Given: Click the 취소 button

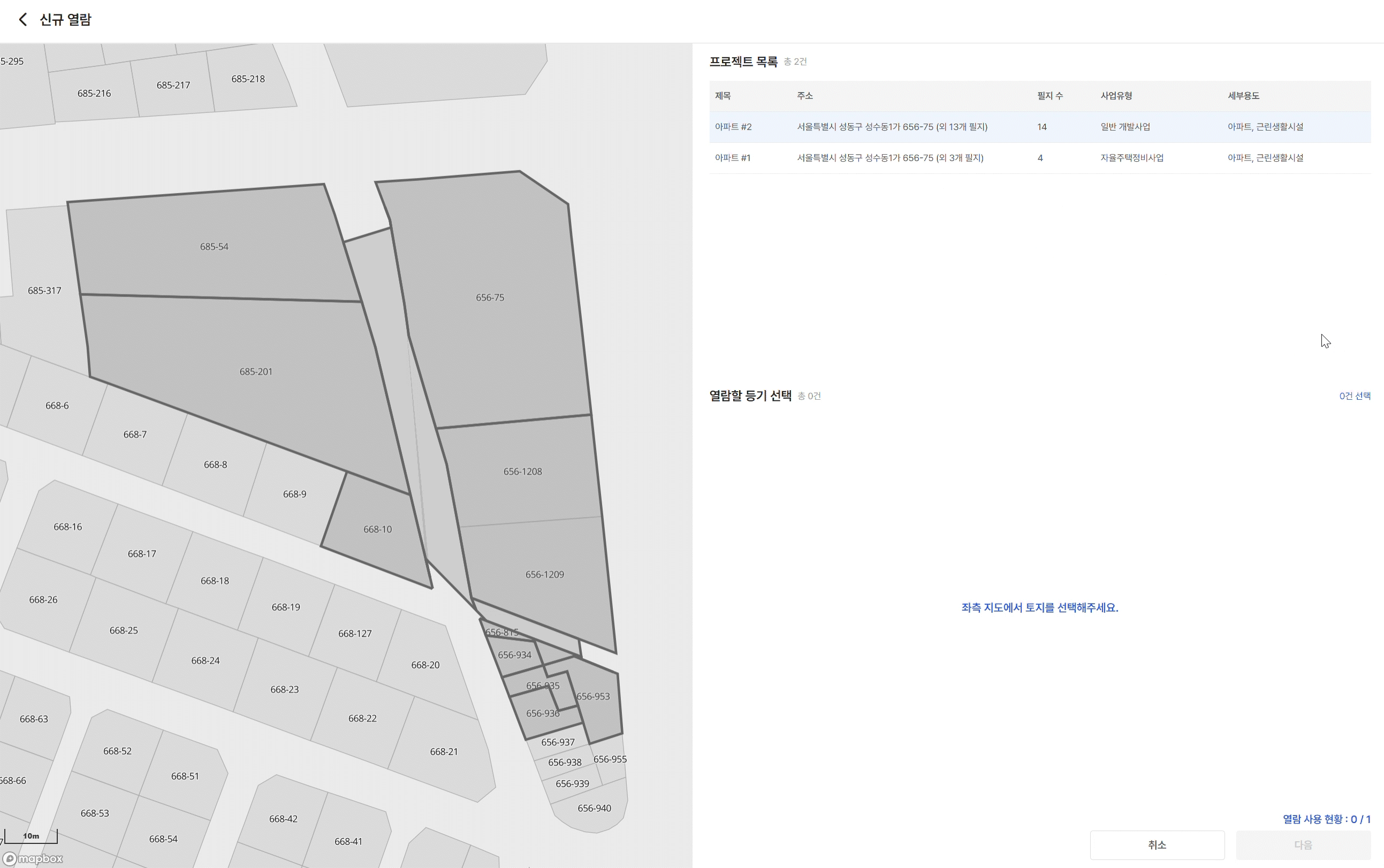Looking at the screenshot, I should tap(1157, 844).
